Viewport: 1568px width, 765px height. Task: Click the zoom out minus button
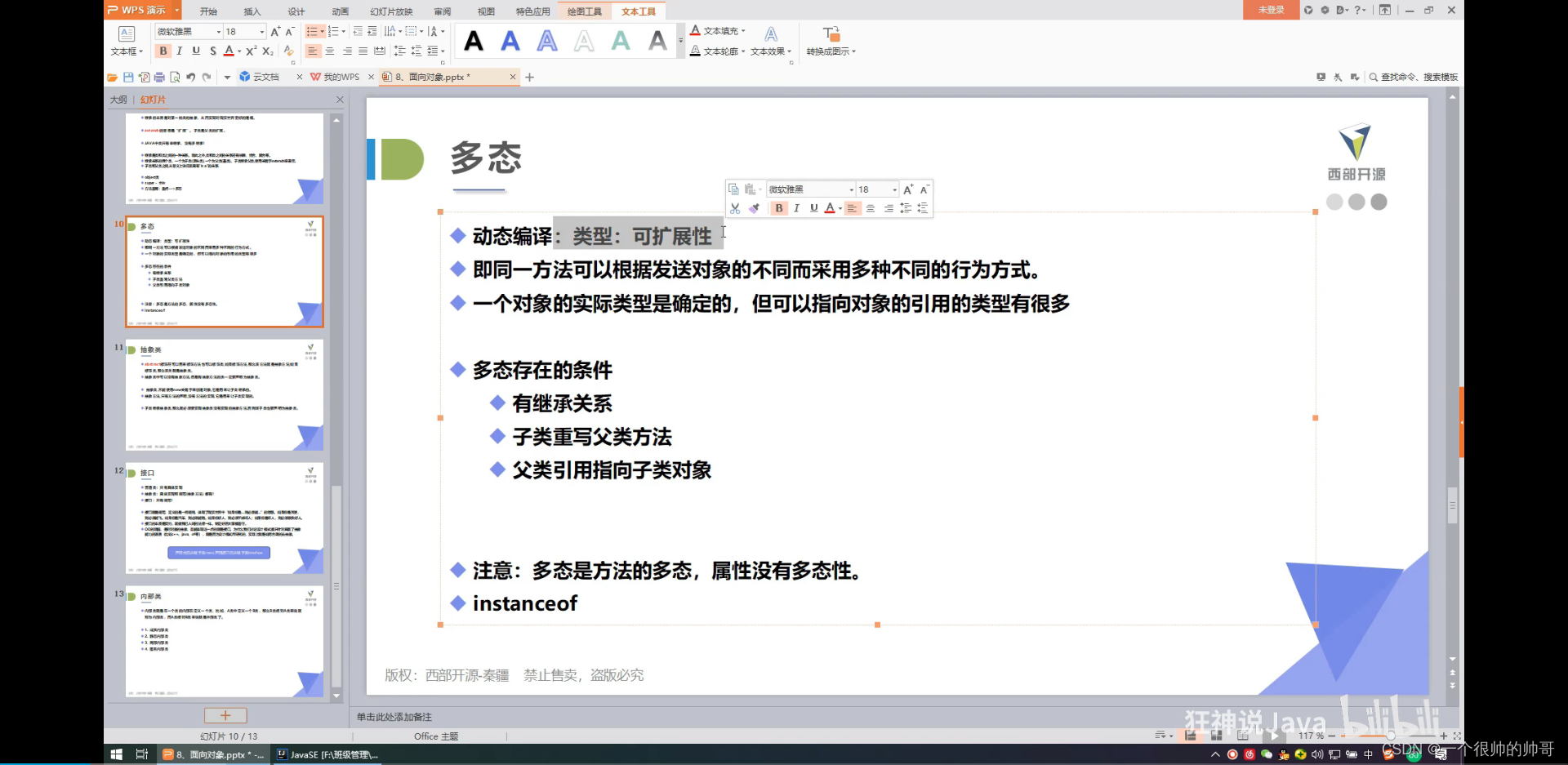click(1332, 736)
